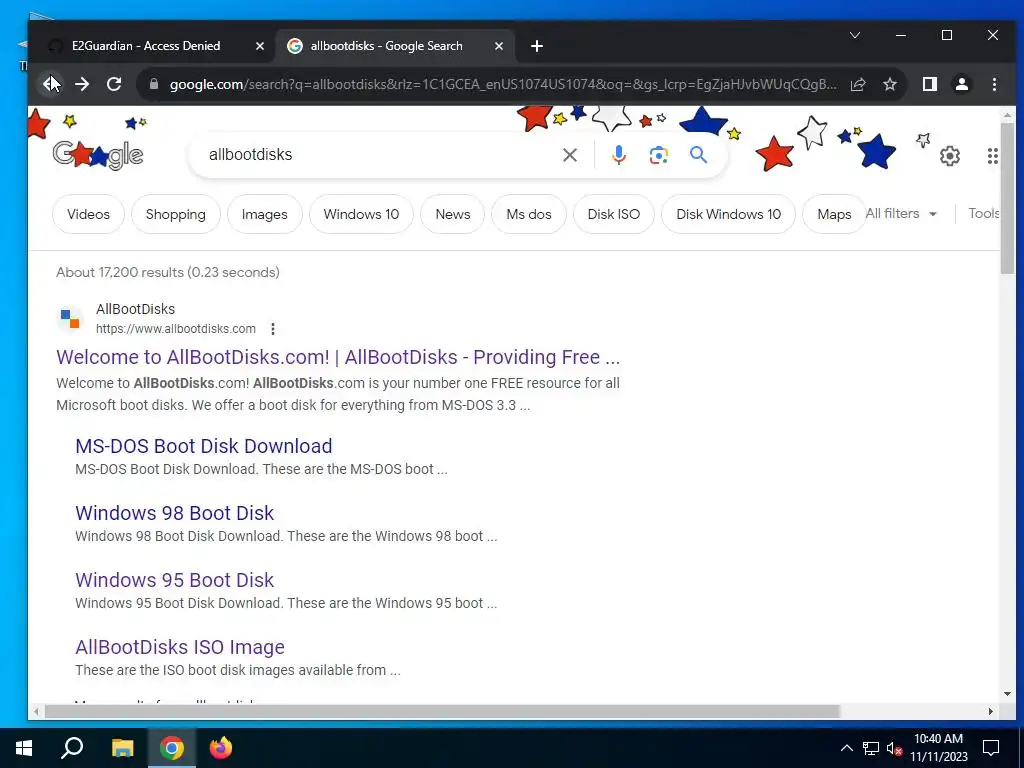Click the browser forward arrow
This screenshot has width=1024, height=768.
82,84
